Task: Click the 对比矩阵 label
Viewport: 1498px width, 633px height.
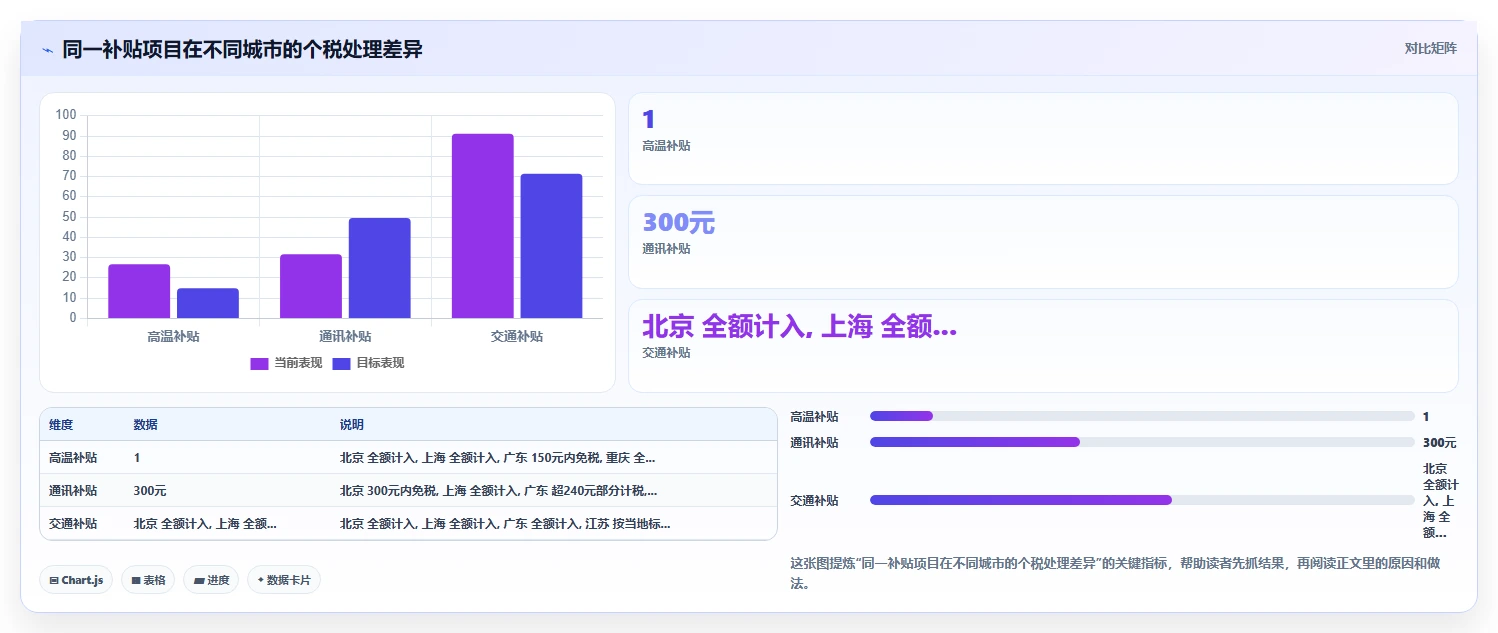Action: pos(1431,48)
